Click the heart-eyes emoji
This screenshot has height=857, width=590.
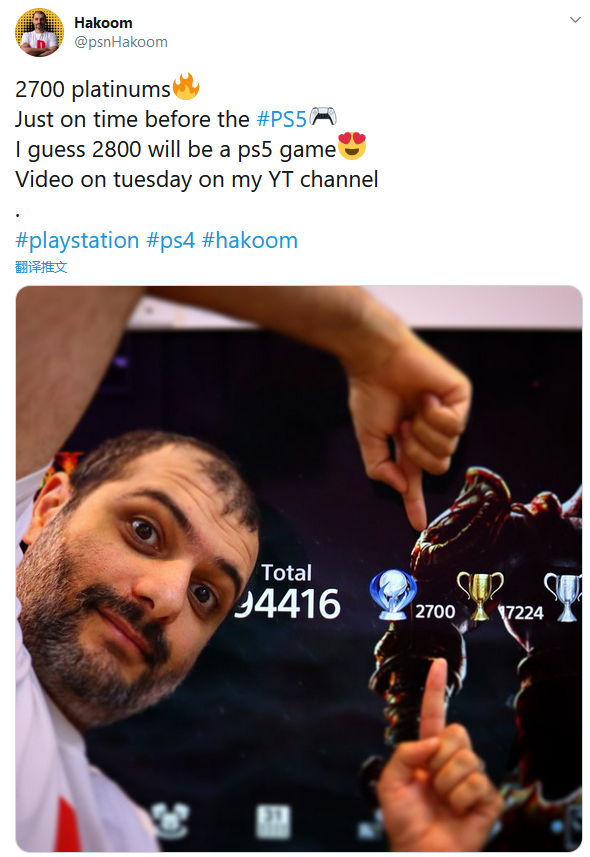pyautogui.click(x=352, y=146)
